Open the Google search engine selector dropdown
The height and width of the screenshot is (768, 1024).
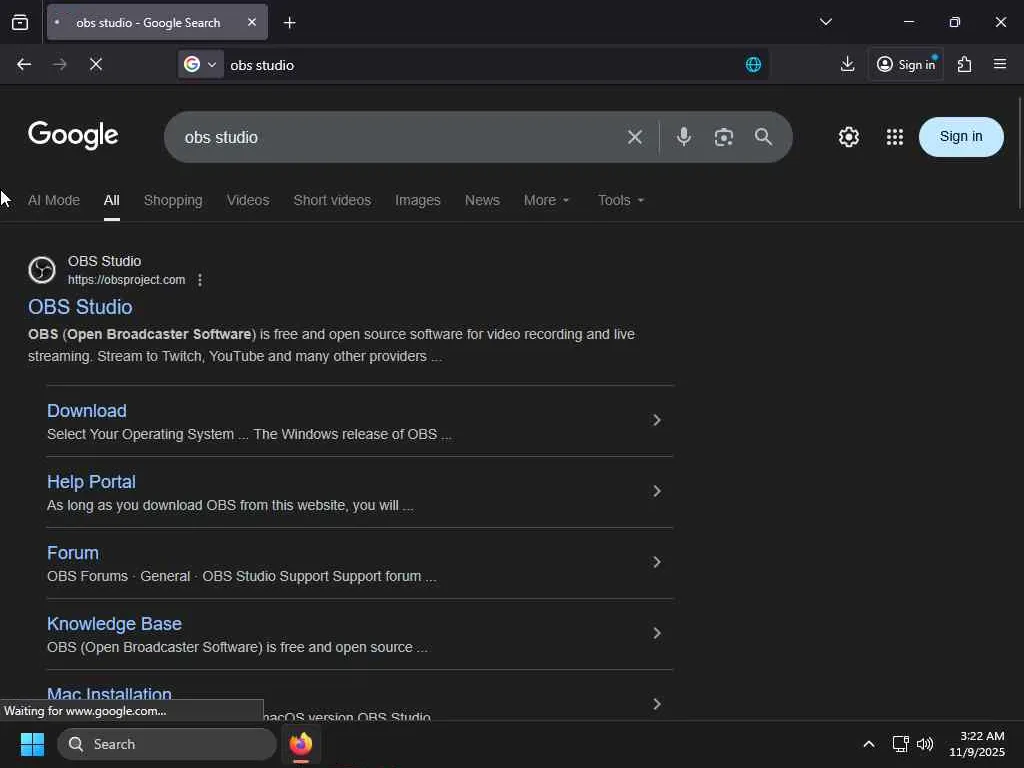[x=200, y=65]
